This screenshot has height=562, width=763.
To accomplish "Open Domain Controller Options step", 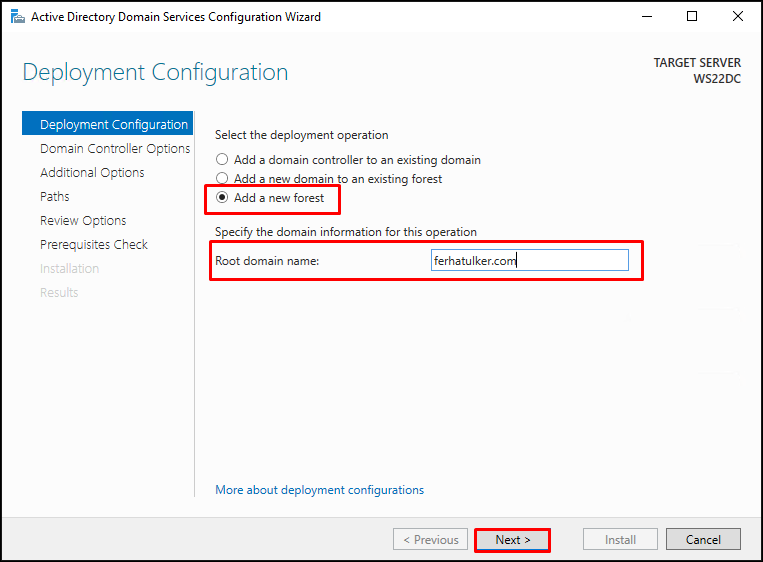I will click(x=115, y=148).
